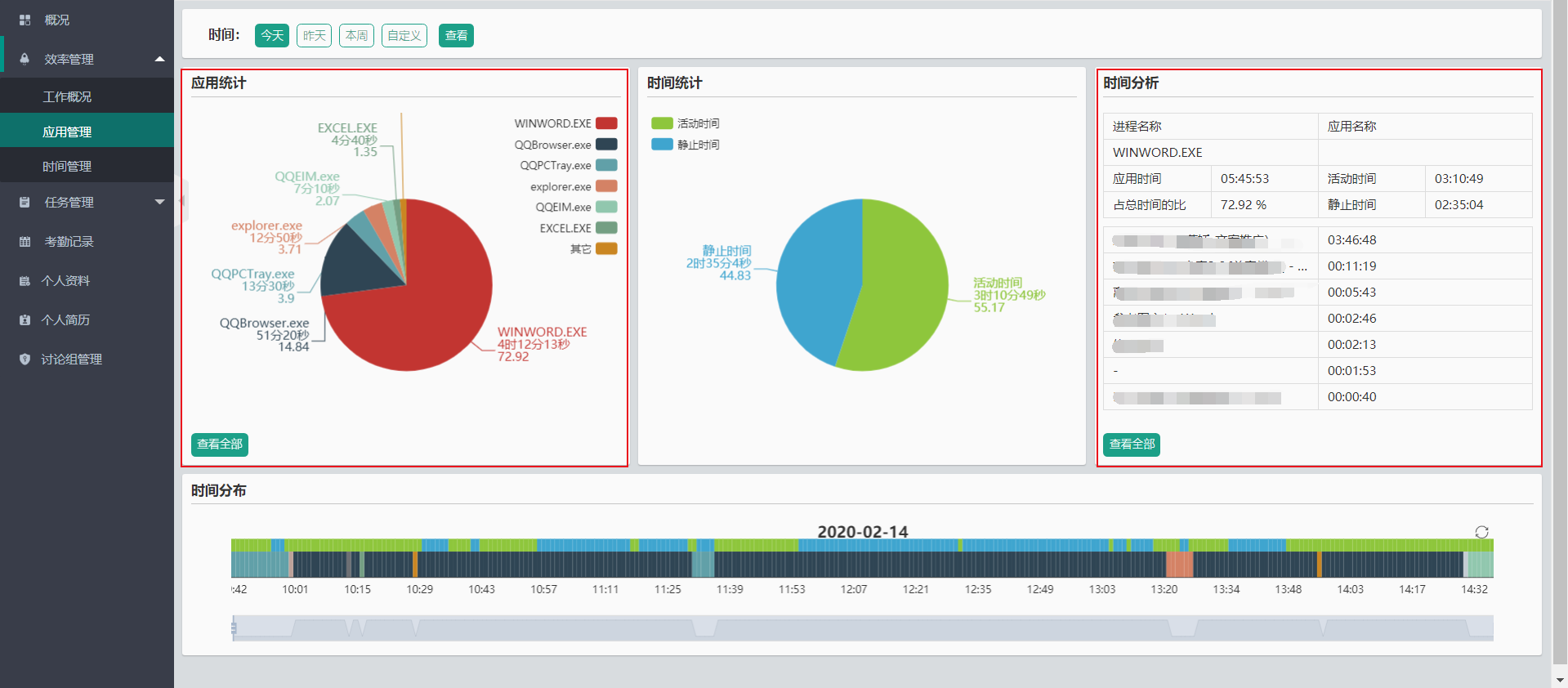The width and height of the screenshot is (1568, 688).
Task: Click the timeline zoom slider left handle
Action: pos(234,628)
